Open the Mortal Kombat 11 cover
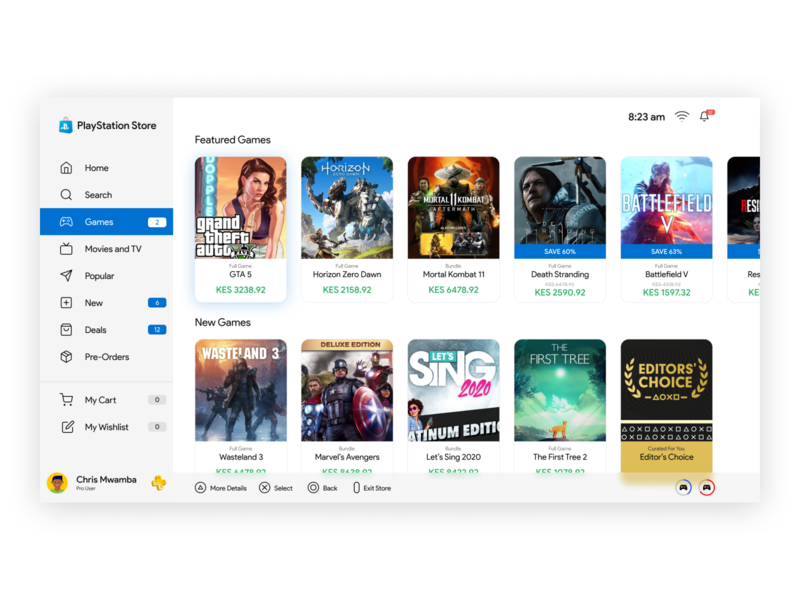Screen dimensions: 800x600 [454, 208]
